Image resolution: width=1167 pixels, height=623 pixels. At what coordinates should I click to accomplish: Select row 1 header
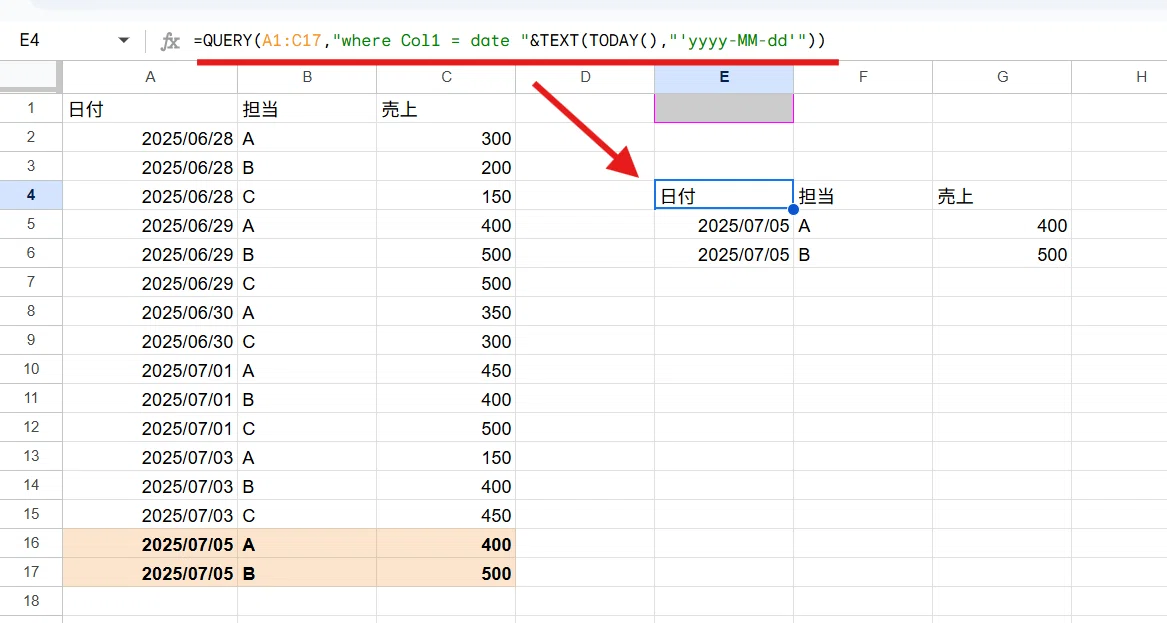(x=31, y=108)
